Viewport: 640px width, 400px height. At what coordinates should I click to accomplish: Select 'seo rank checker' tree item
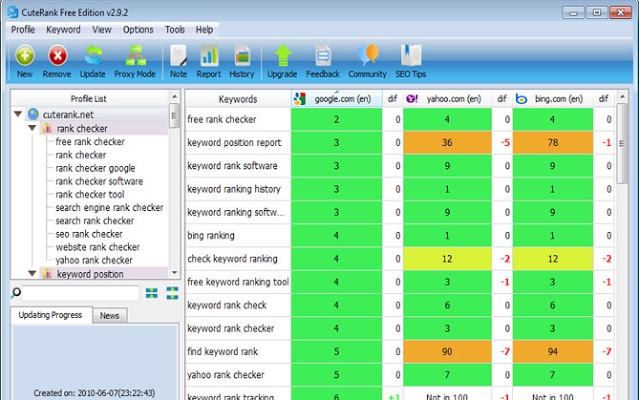89,234
